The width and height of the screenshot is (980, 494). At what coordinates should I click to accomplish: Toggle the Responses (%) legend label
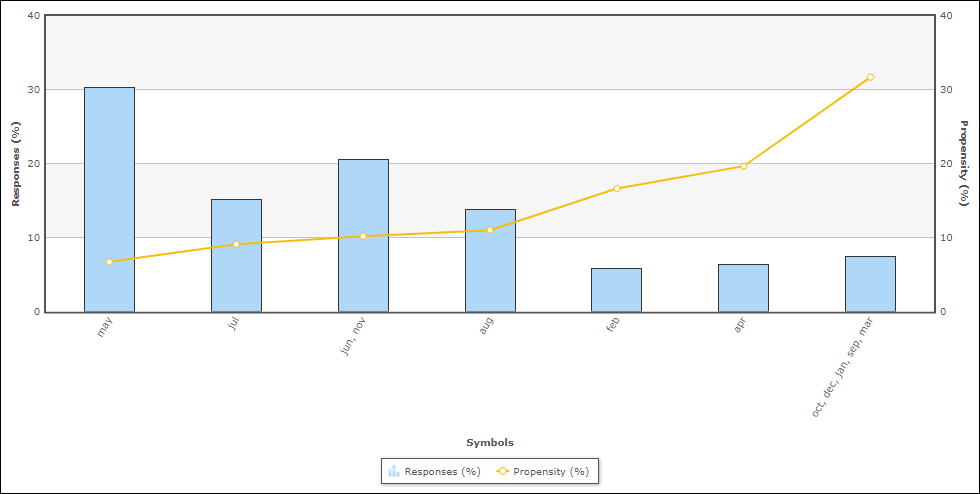[442, 471]
